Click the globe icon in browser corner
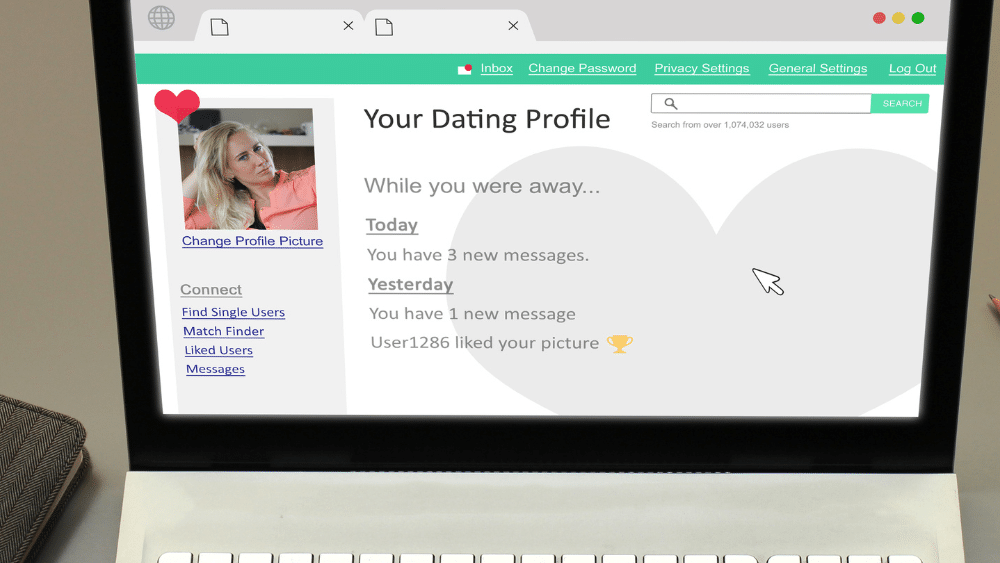The image size is (1000, 563). pos(161,18)
